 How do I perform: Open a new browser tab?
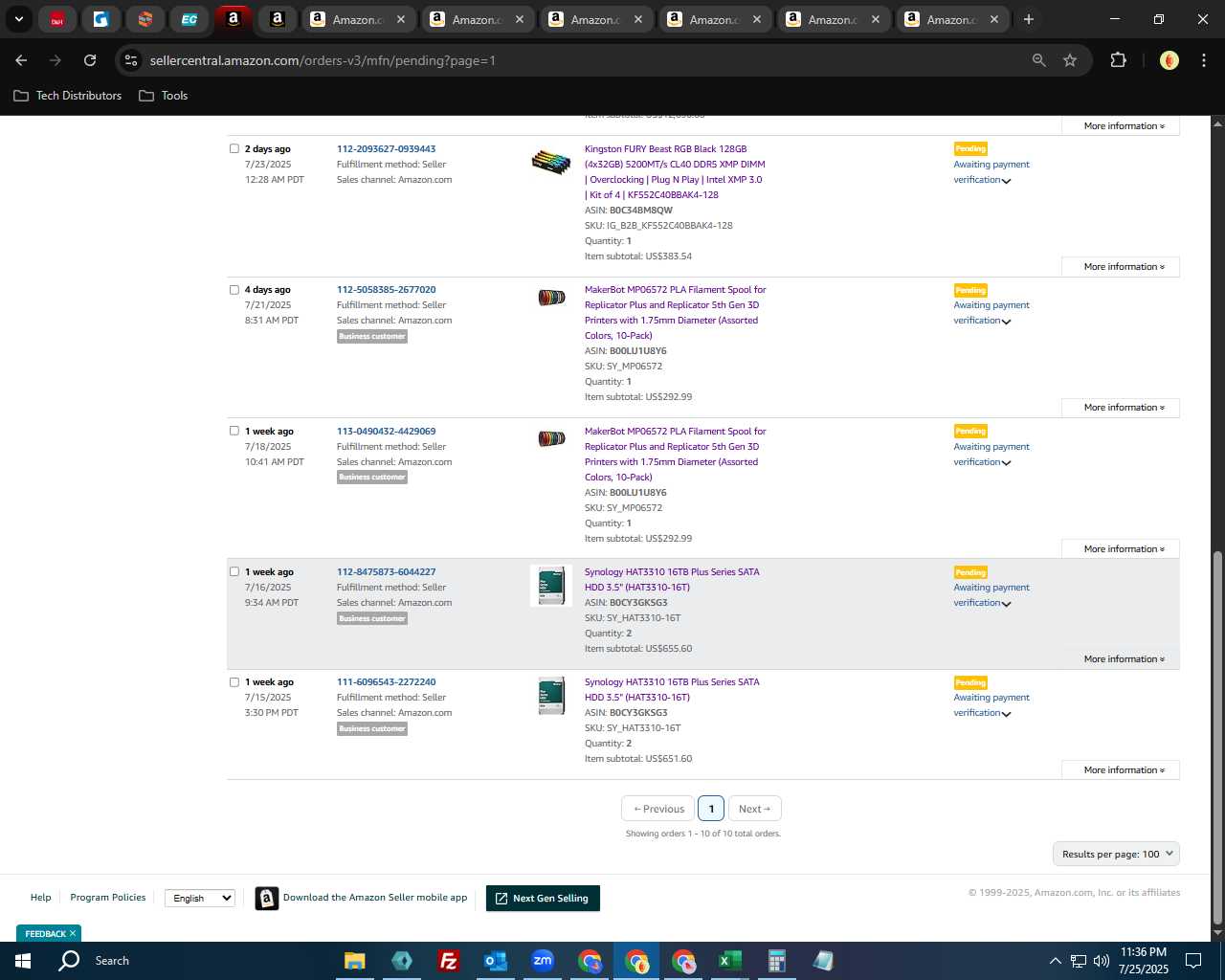(1029, 19)
